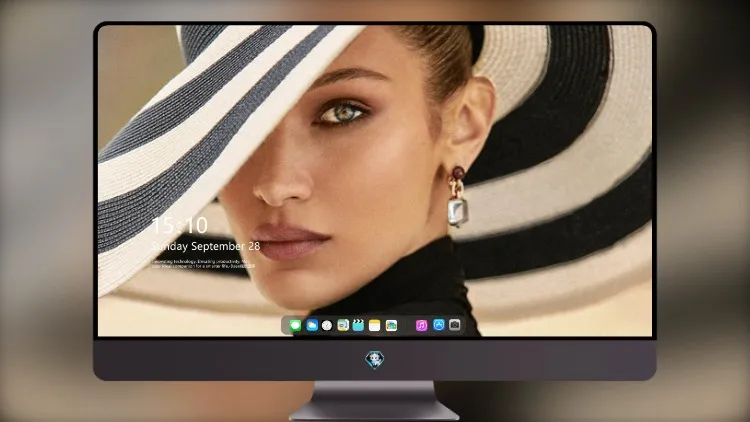750x422 pixels.
Task: Launch the teal clapperboard video app
Action: click(358, 325)
